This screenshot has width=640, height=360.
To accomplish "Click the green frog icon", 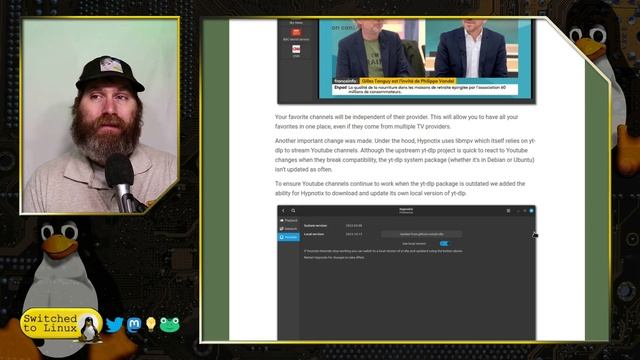I will (169, 325).
